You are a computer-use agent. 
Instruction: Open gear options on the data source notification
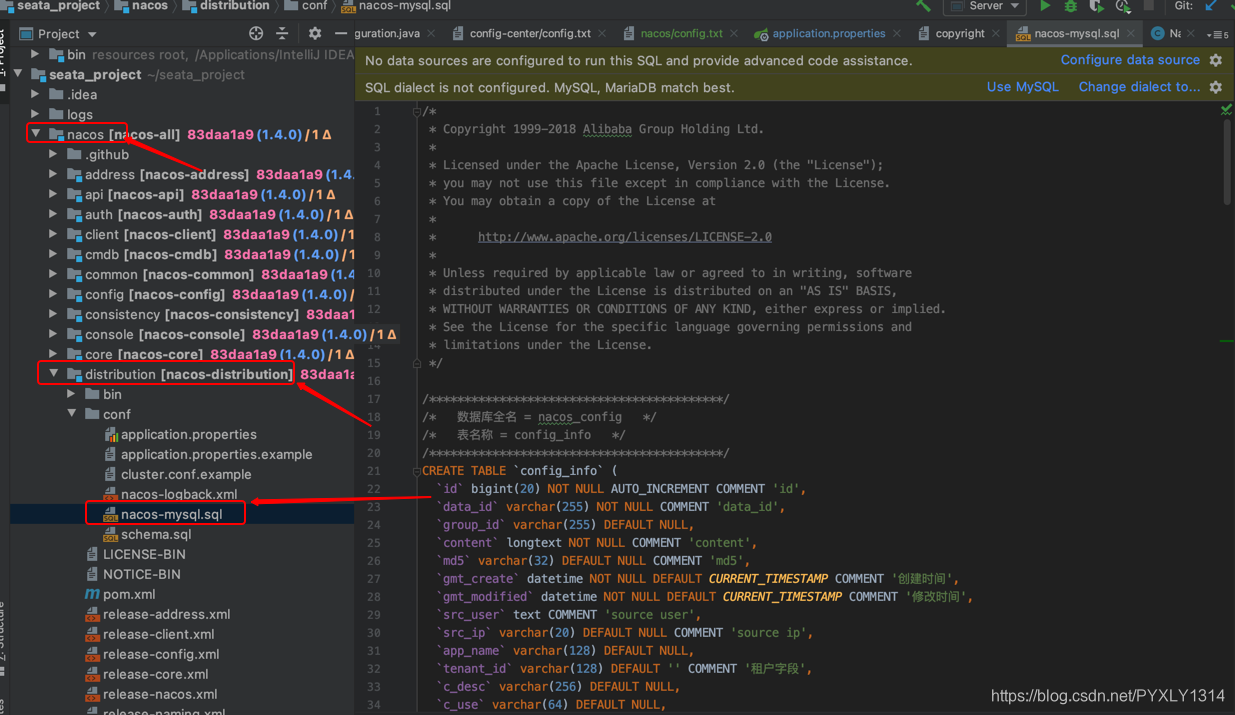coord(1216,60)
